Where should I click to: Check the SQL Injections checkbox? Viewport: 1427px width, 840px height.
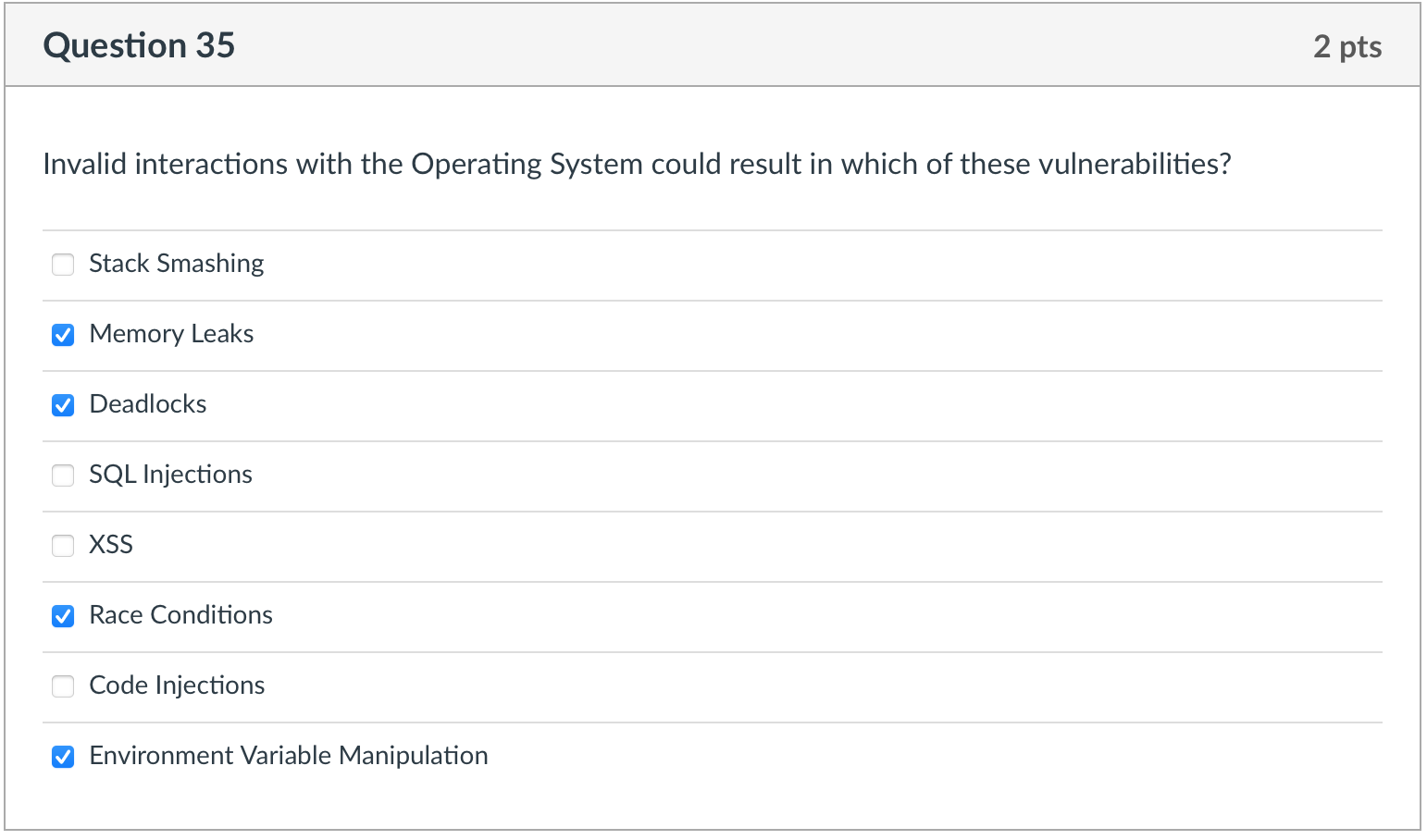pos(63,476)
